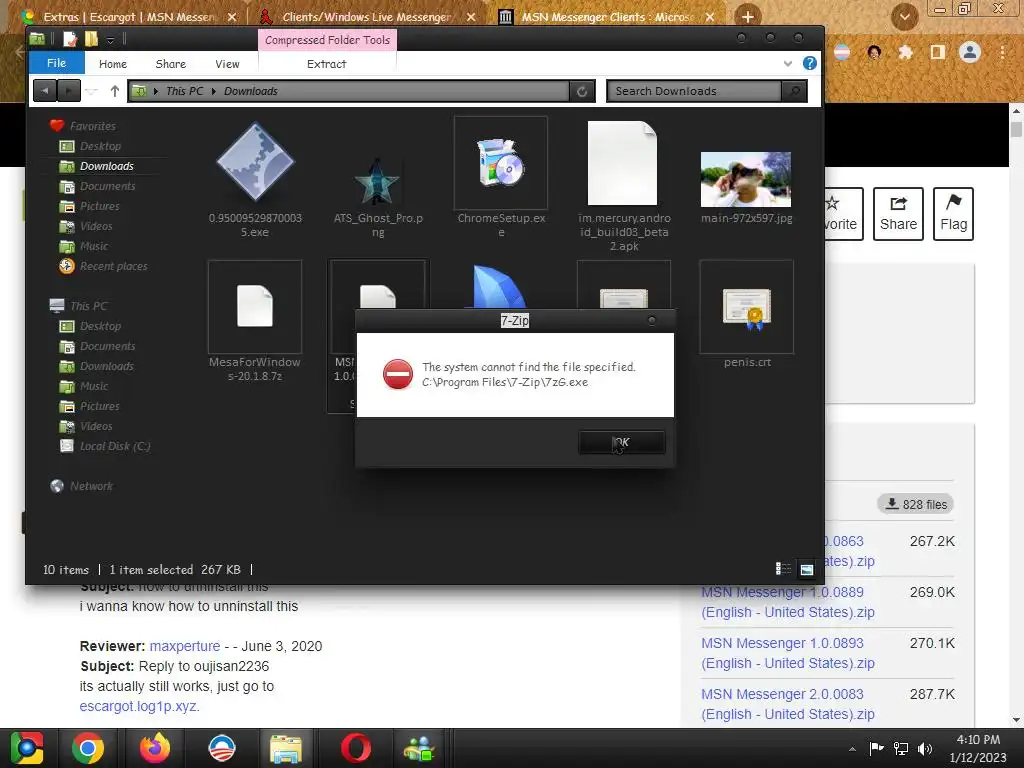This screenshot has width=1024, height=768.
Task: Open the File tab in Explorer ribbon
Action: (x=57, y=63)
